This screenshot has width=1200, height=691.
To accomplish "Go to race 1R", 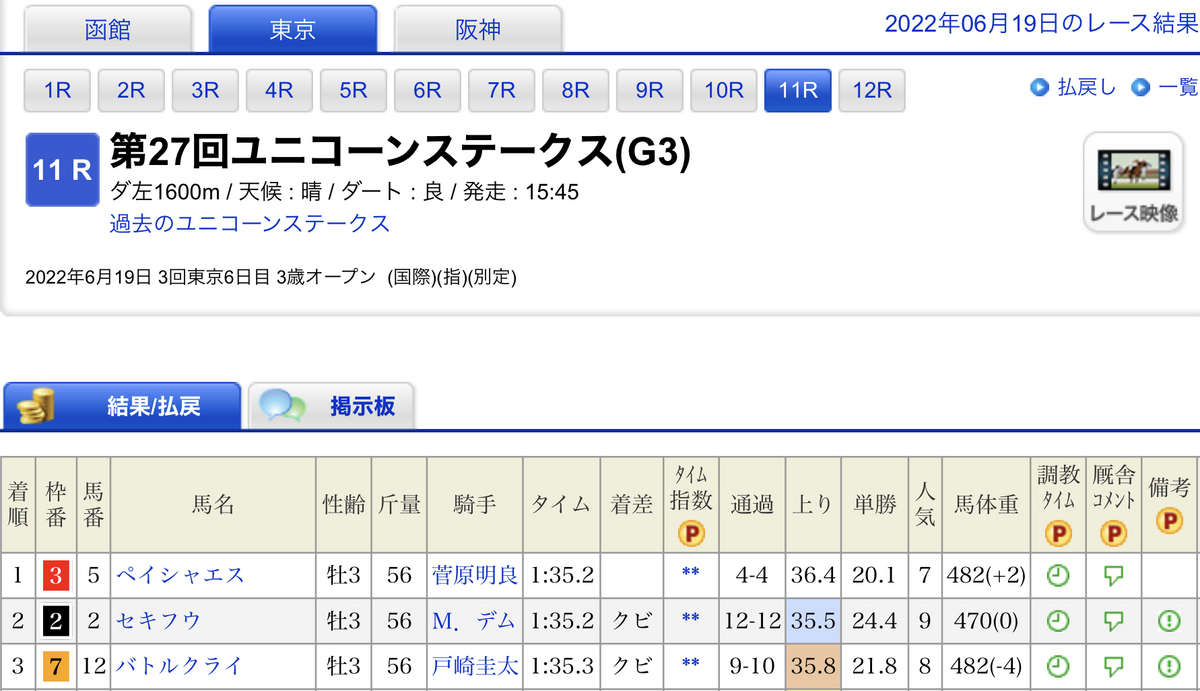I will [x=58, y=90].
